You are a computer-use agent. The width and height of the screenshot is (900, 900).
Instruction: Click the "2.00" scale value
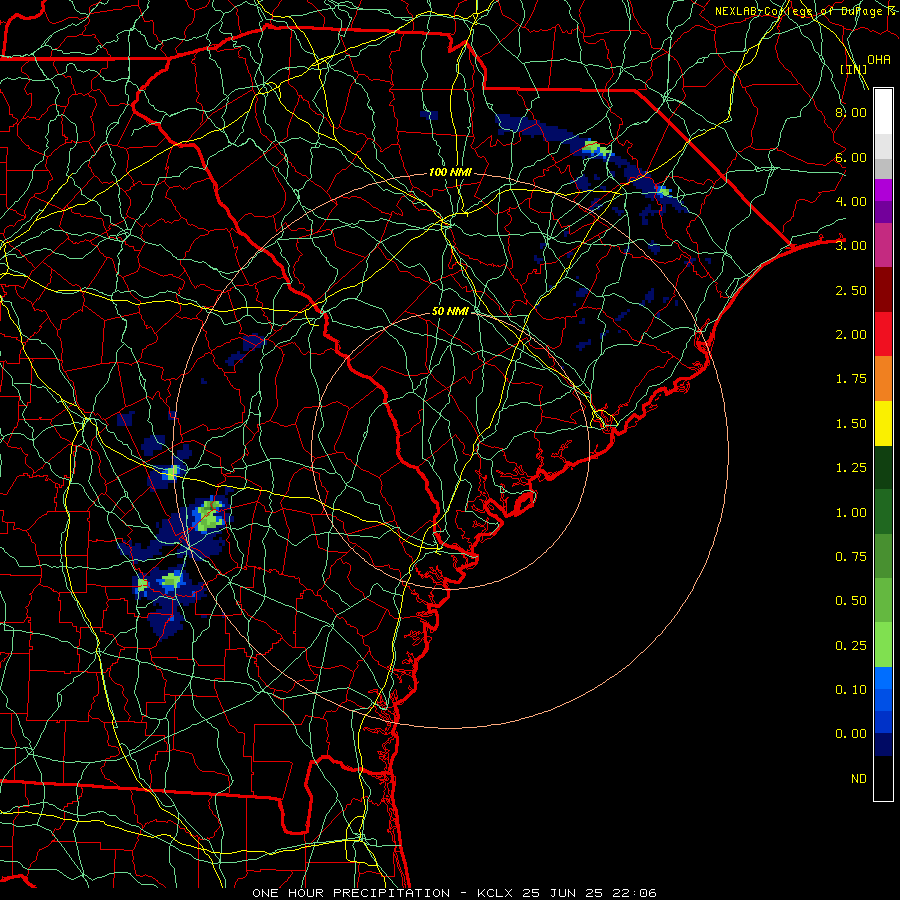pyautogui.click(x=851, y=335)
